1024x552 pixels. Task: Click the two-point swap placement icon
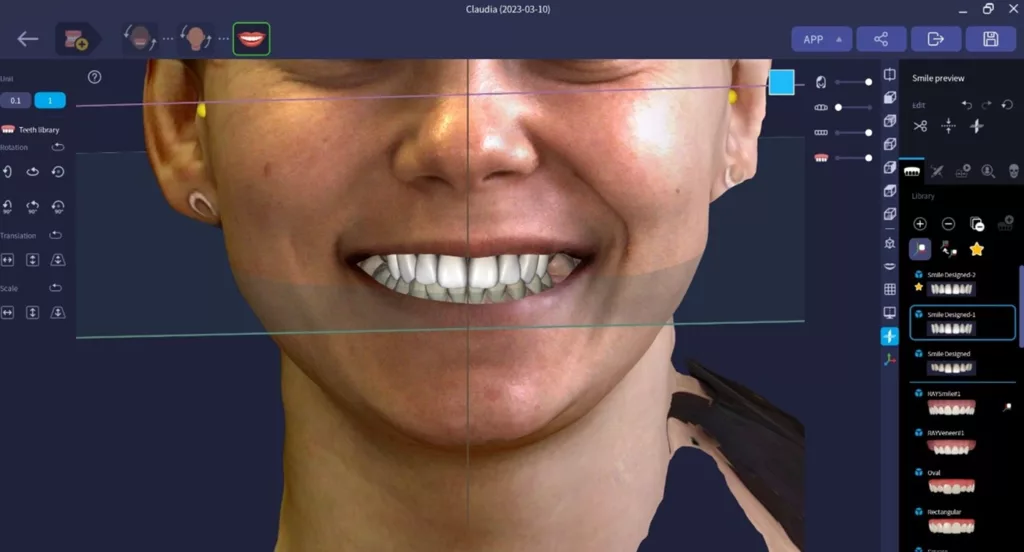tap(948, 249)
